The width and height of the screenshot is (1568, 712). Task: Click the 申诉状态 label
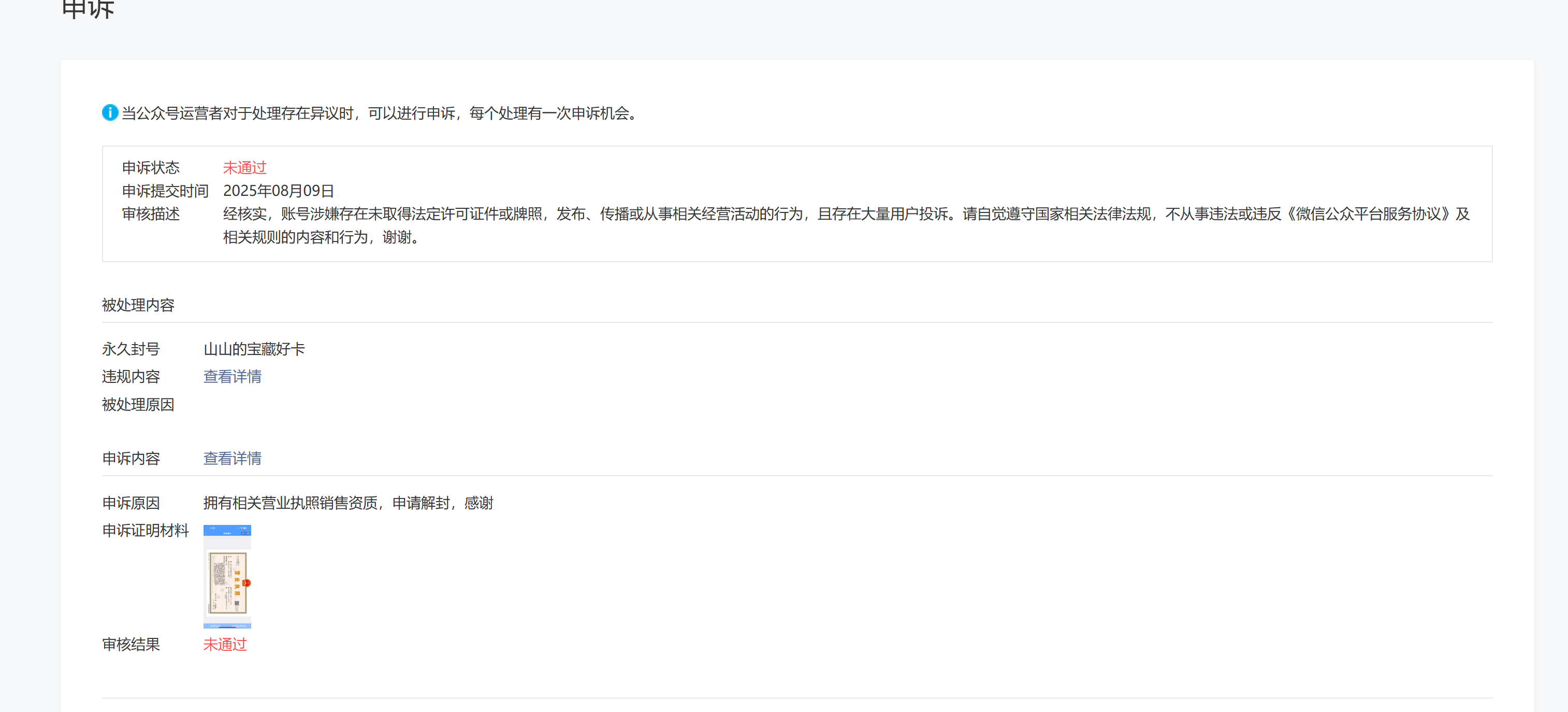point(151,167)
